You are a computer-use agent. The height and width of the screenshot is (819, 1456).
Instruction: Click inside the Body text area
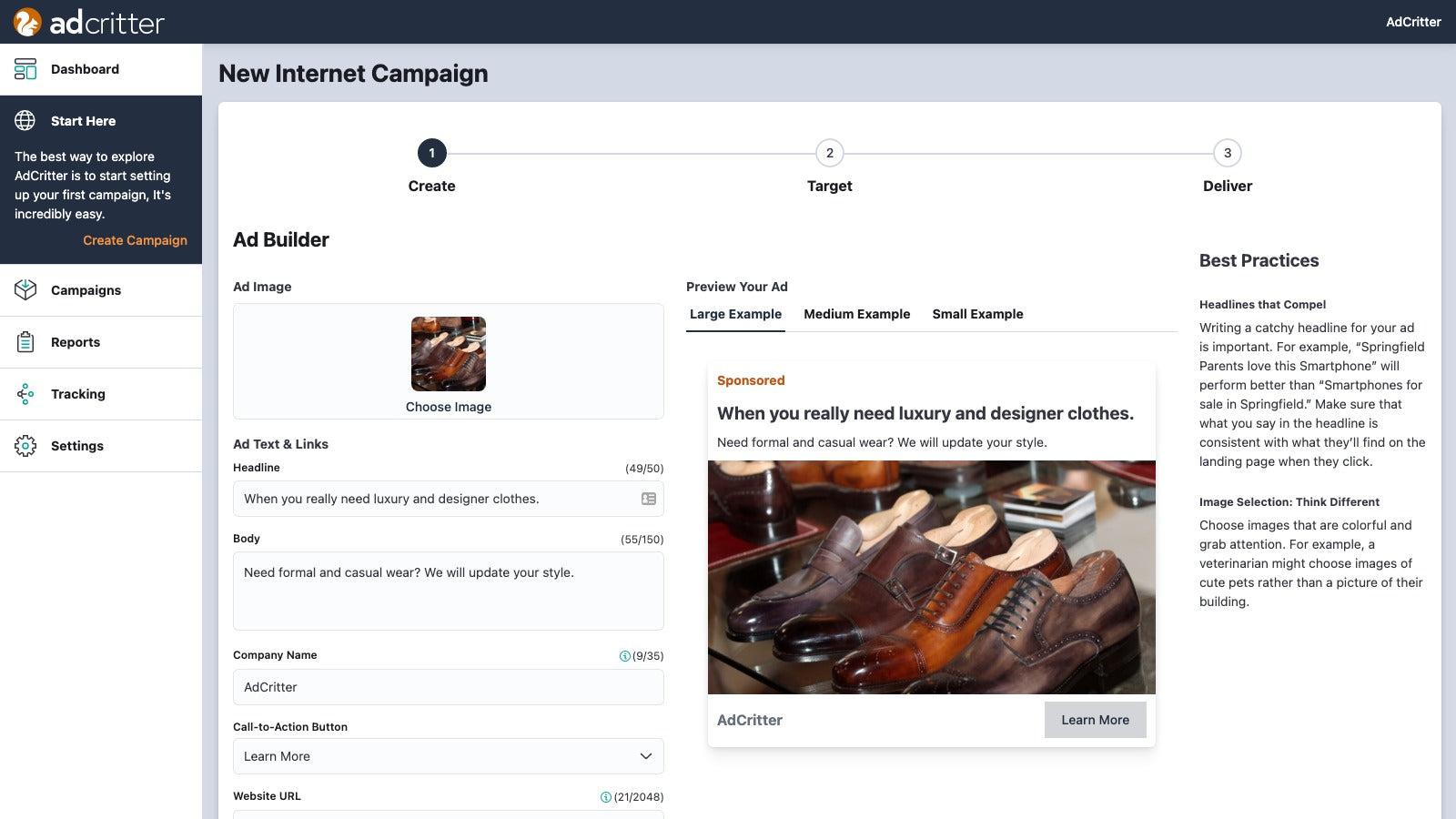point(448,591)
